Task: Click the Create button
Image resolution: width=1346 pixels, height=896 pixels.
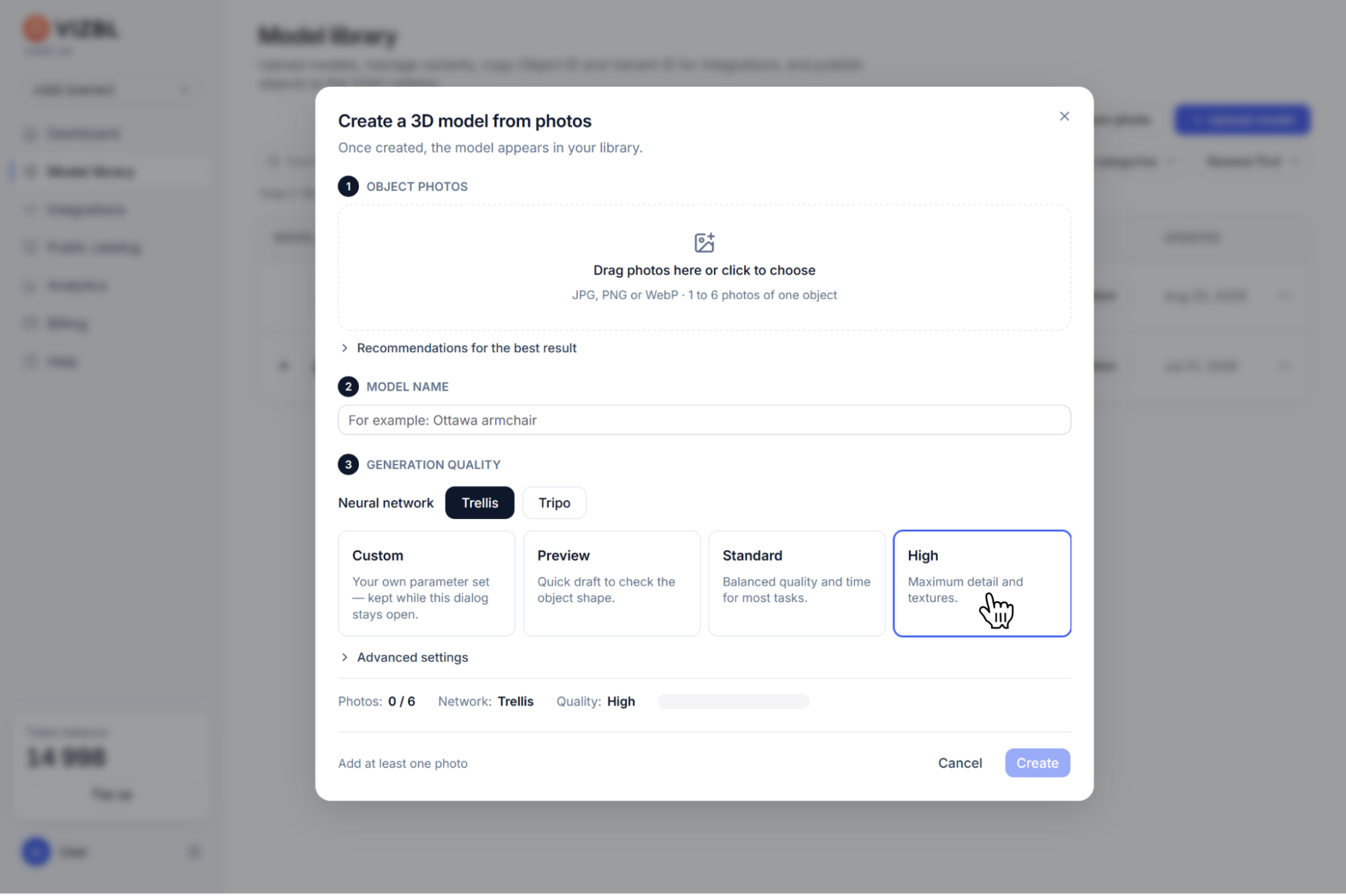Action: 1037,763
